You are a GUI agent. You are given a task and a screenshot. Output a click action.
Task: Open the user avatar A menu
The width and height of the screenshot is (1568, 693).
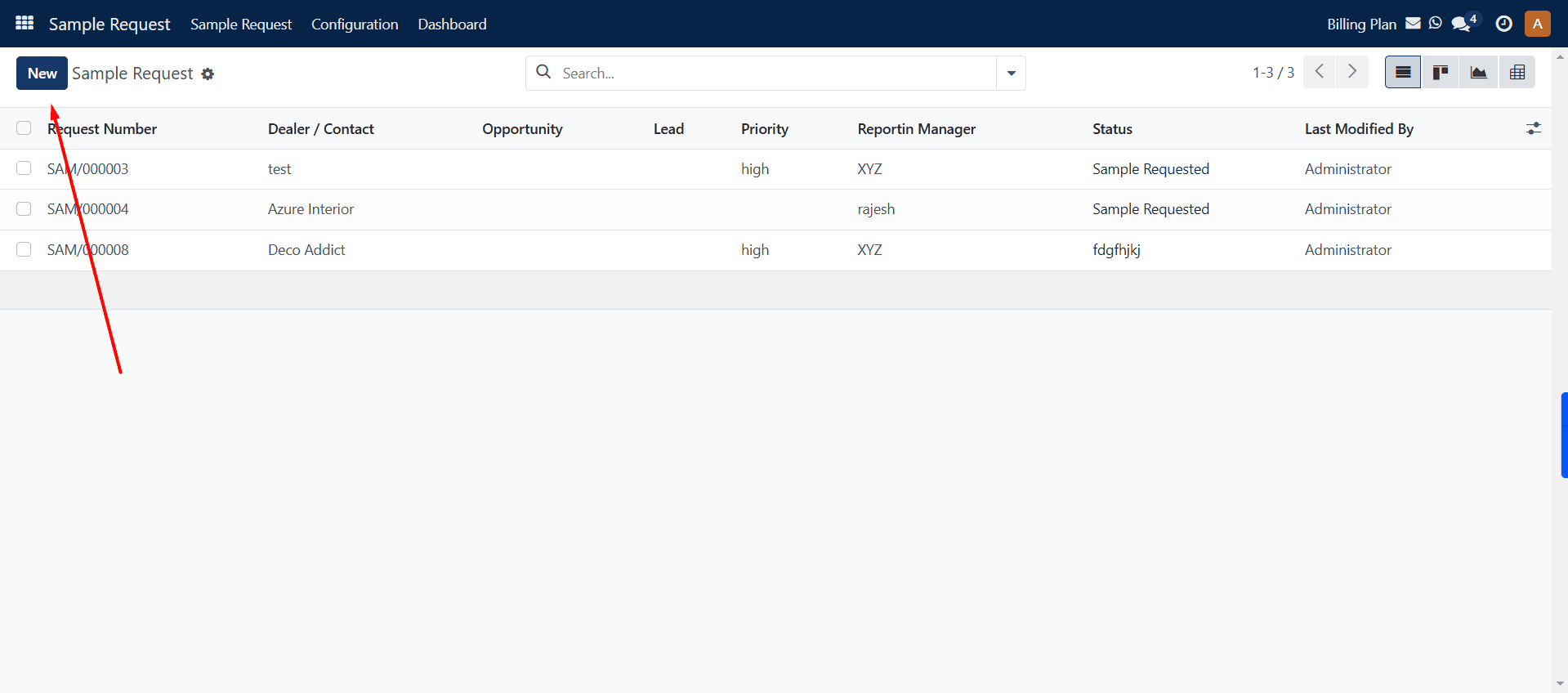coord(1537,24)
